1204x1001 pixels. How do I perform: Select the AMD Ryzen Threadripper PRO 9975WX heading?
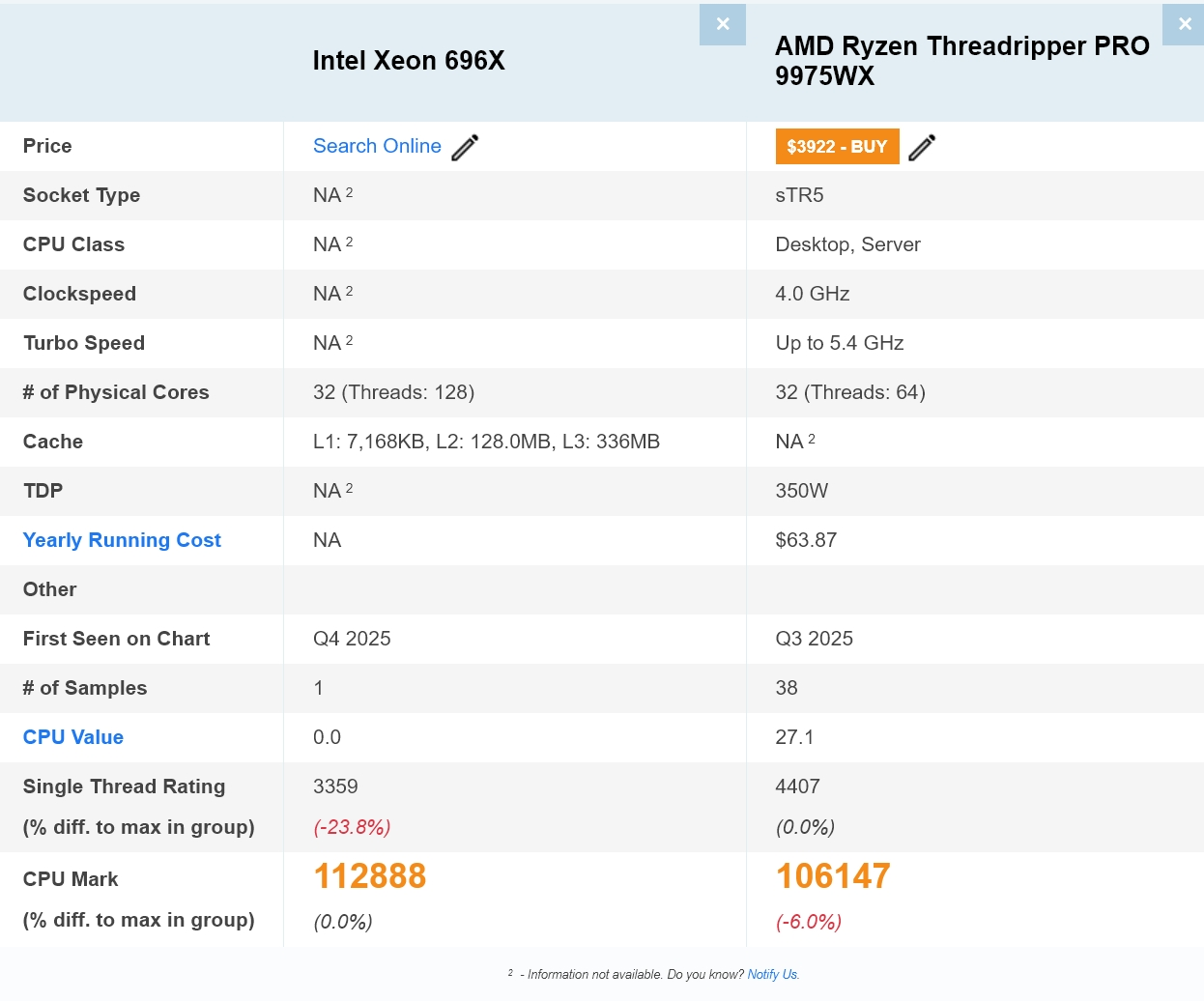click(x=962, y=61)
